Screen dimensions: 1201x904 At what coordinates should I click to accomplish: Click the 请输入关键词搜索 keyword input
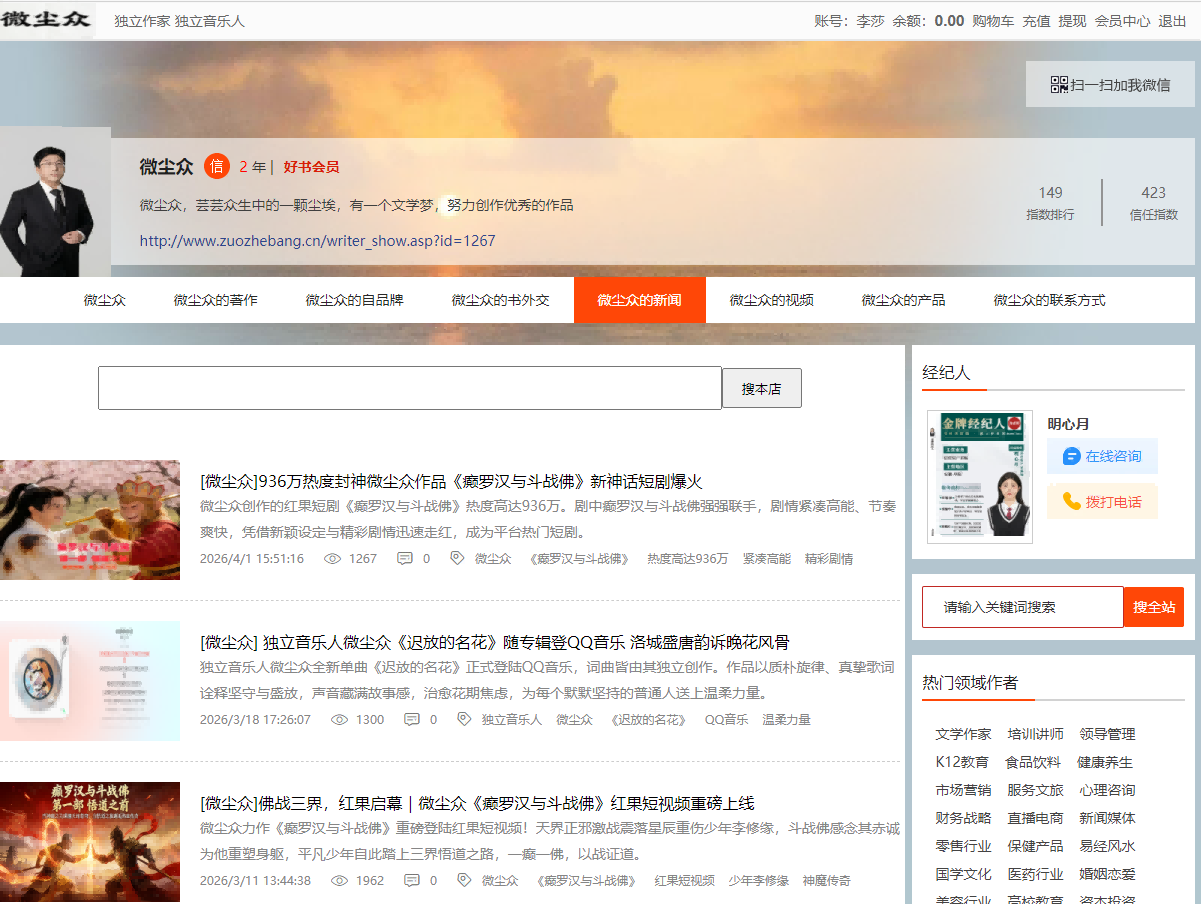1022,607
